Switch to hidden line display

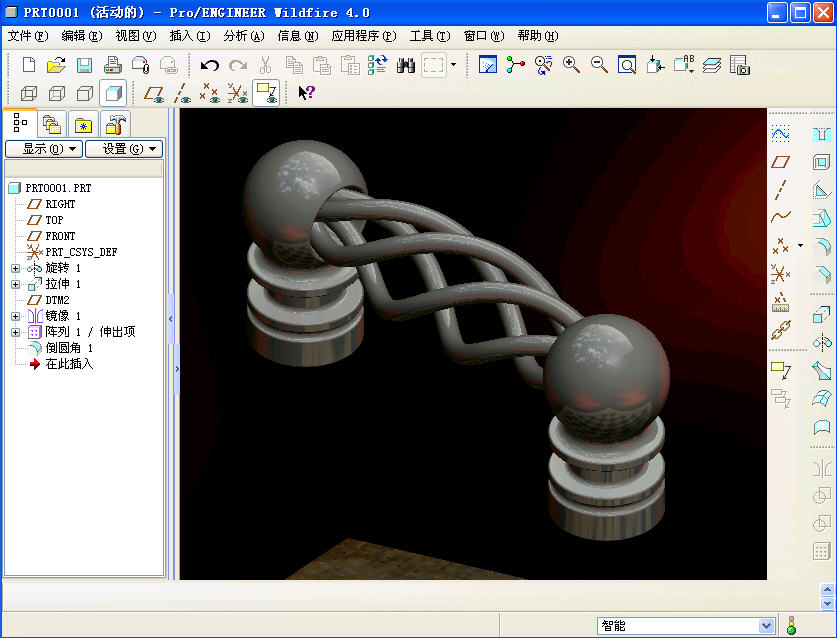pyautogui.click(x=57, y=93)
